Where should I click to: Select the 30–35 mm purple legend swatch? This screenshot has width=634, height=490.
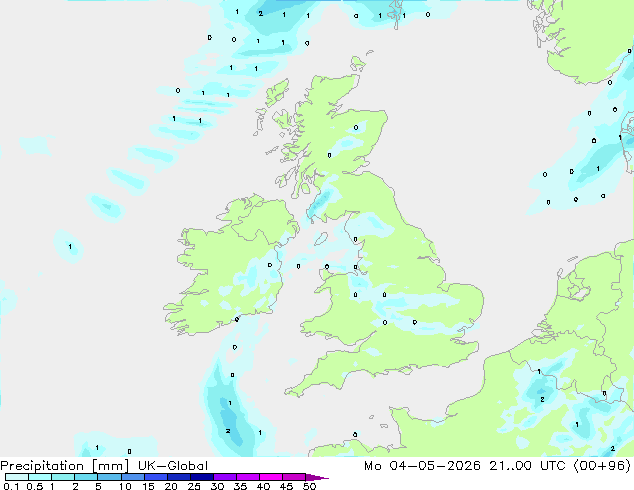point(224,477)
